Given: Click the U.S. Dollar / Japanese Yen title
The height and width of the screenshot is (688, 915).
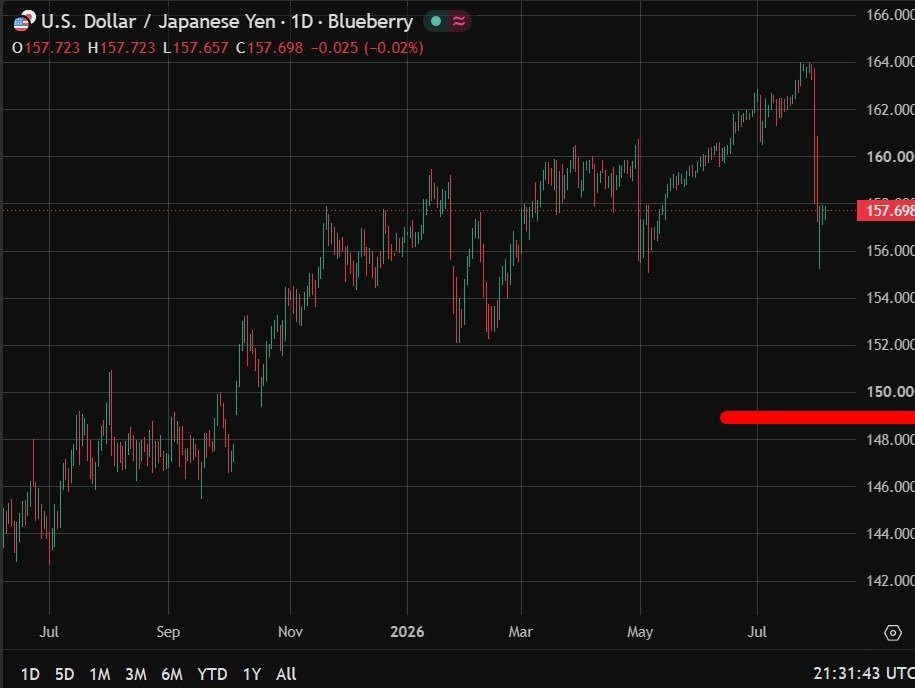Looking at the screenshot, I should (x=158, y=22).
